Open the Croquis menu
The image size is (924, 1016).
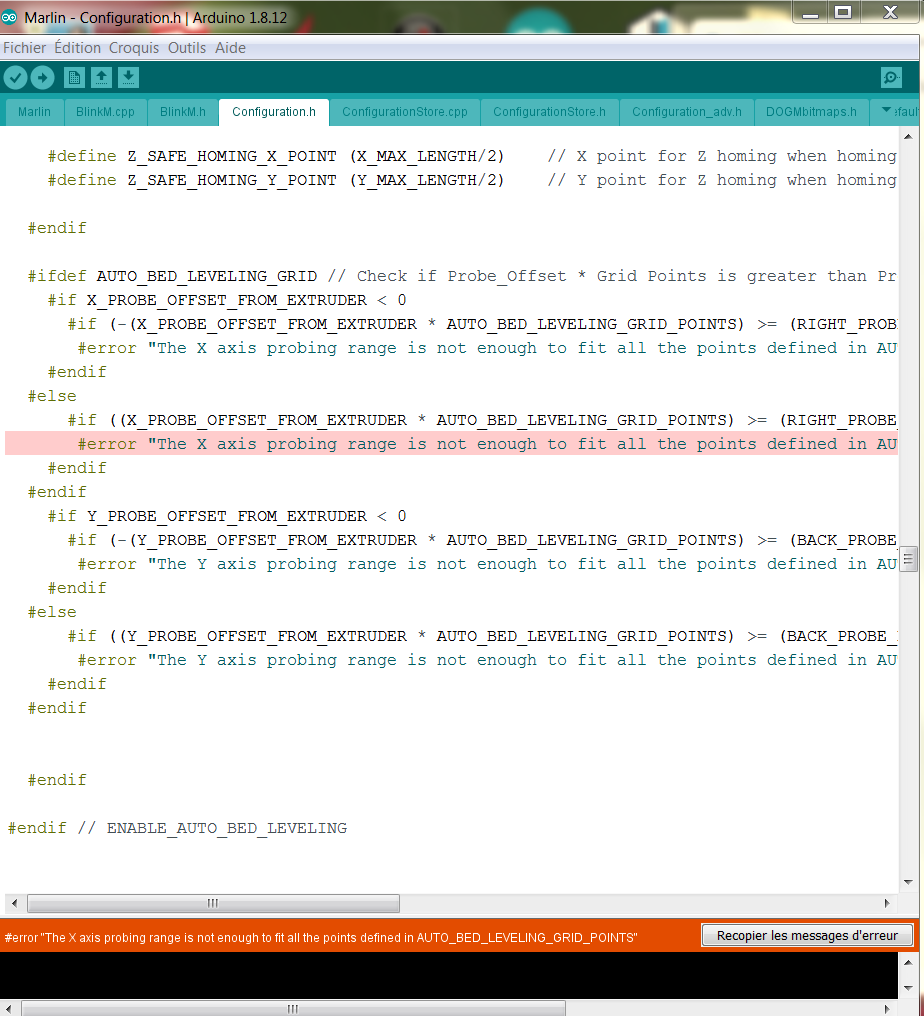point(133,48)
